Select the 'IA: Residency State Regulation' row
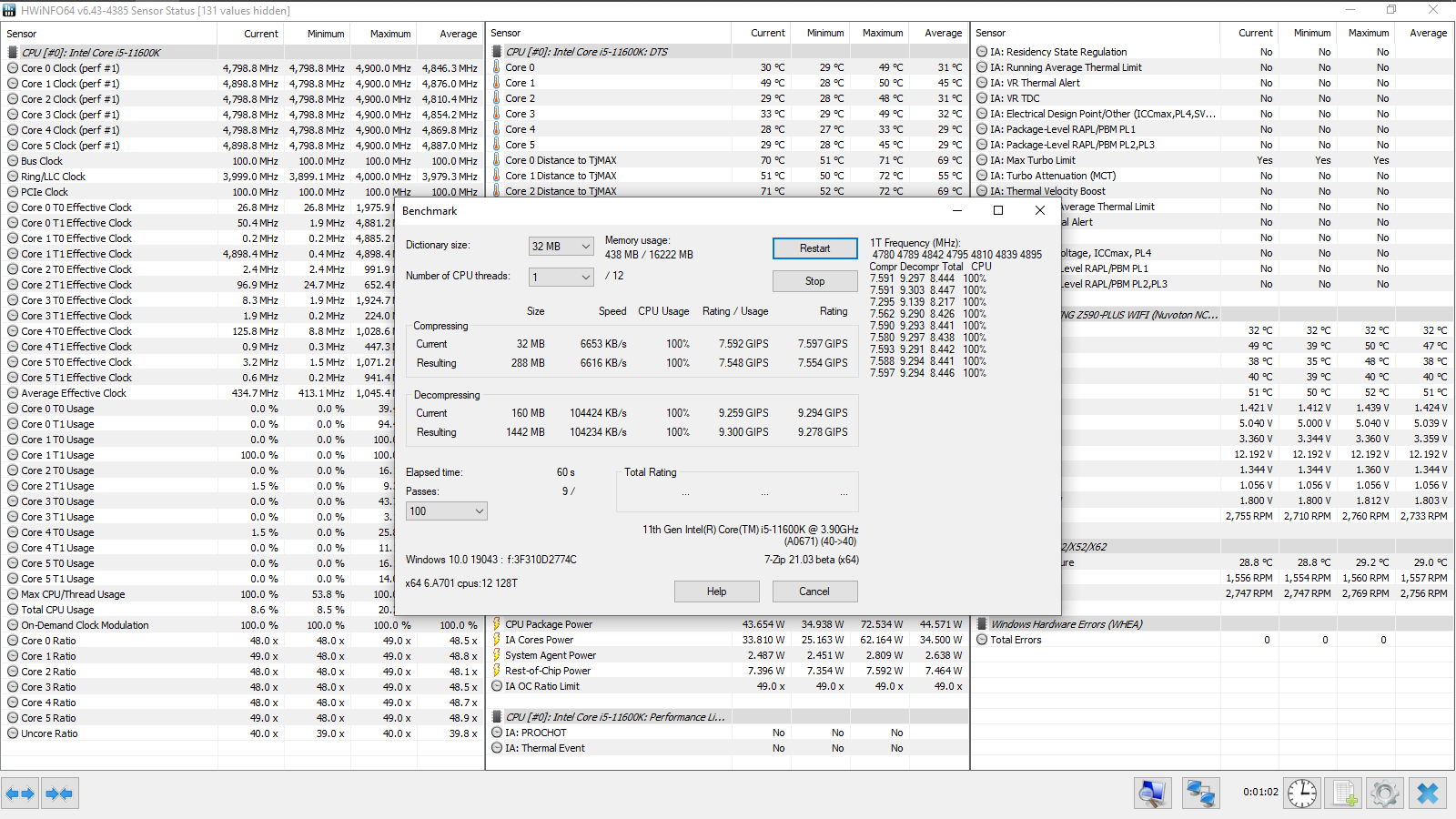Screen dimensions: 1456x819 coord(1213,52)
